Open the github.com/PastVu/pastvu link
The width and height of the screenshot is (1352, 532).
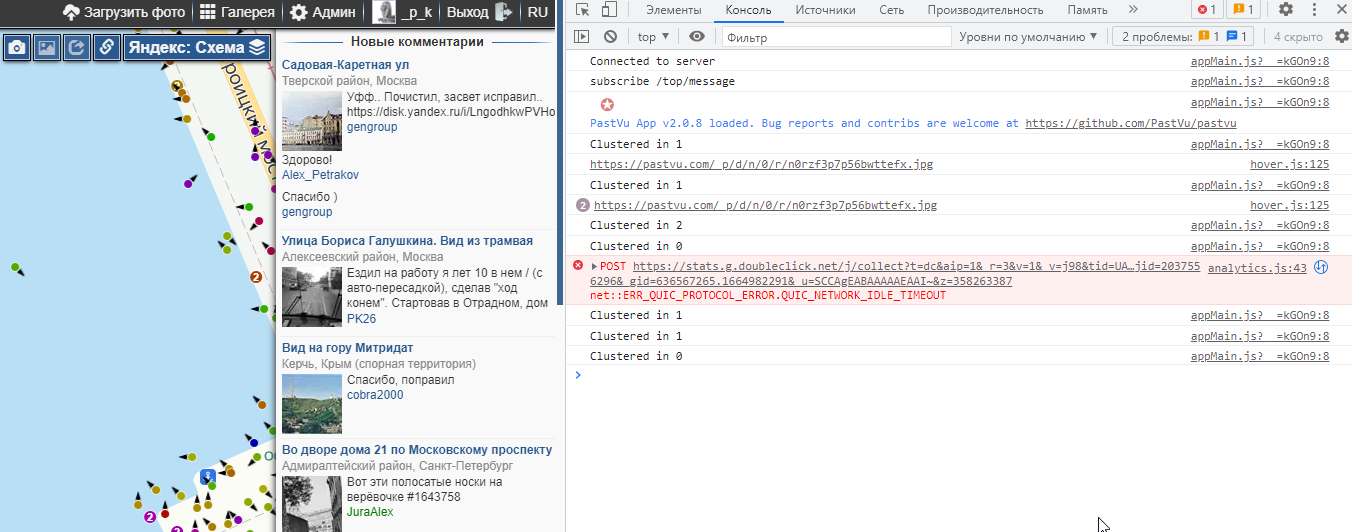(x=1131, y=124)
